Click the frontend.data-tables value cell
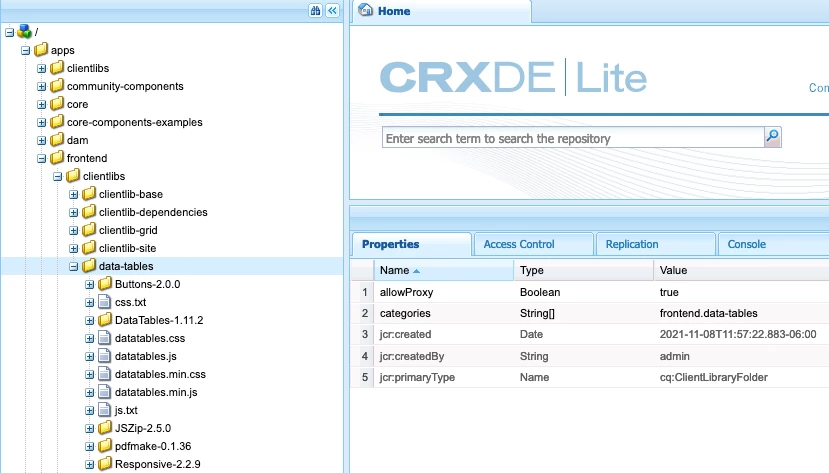 coord(708,313)
